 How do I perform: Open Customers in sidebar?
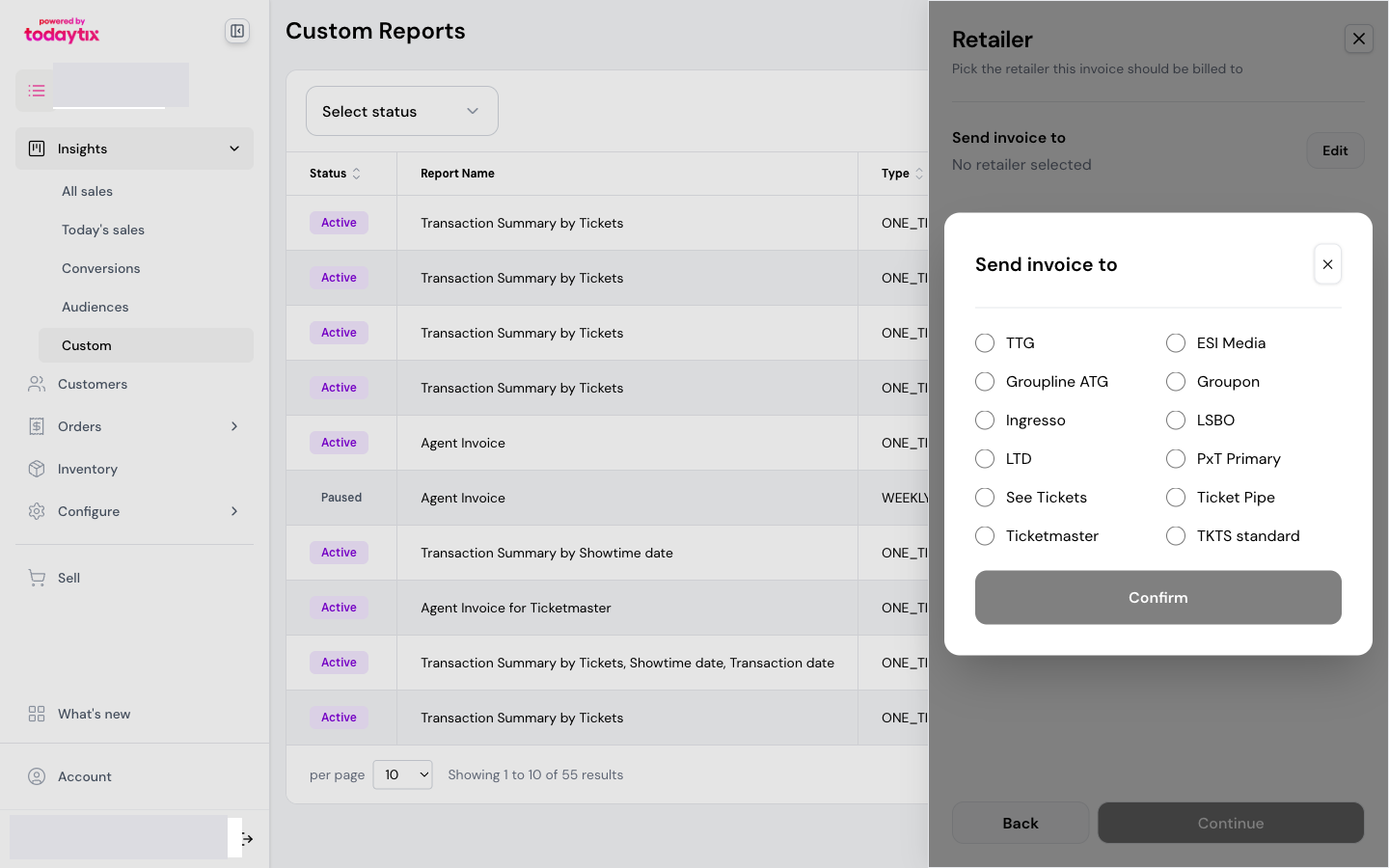[x=134, y=384]
